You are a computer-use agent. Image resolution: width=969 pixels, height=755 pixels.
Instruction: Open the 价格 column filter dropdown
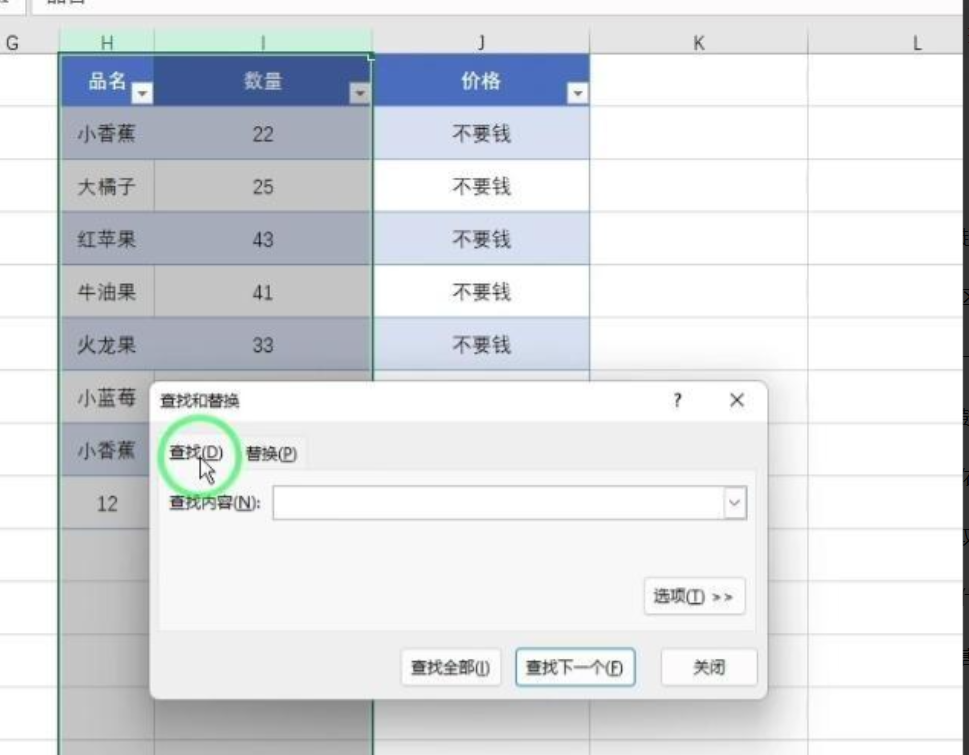[x=577, y=93]
